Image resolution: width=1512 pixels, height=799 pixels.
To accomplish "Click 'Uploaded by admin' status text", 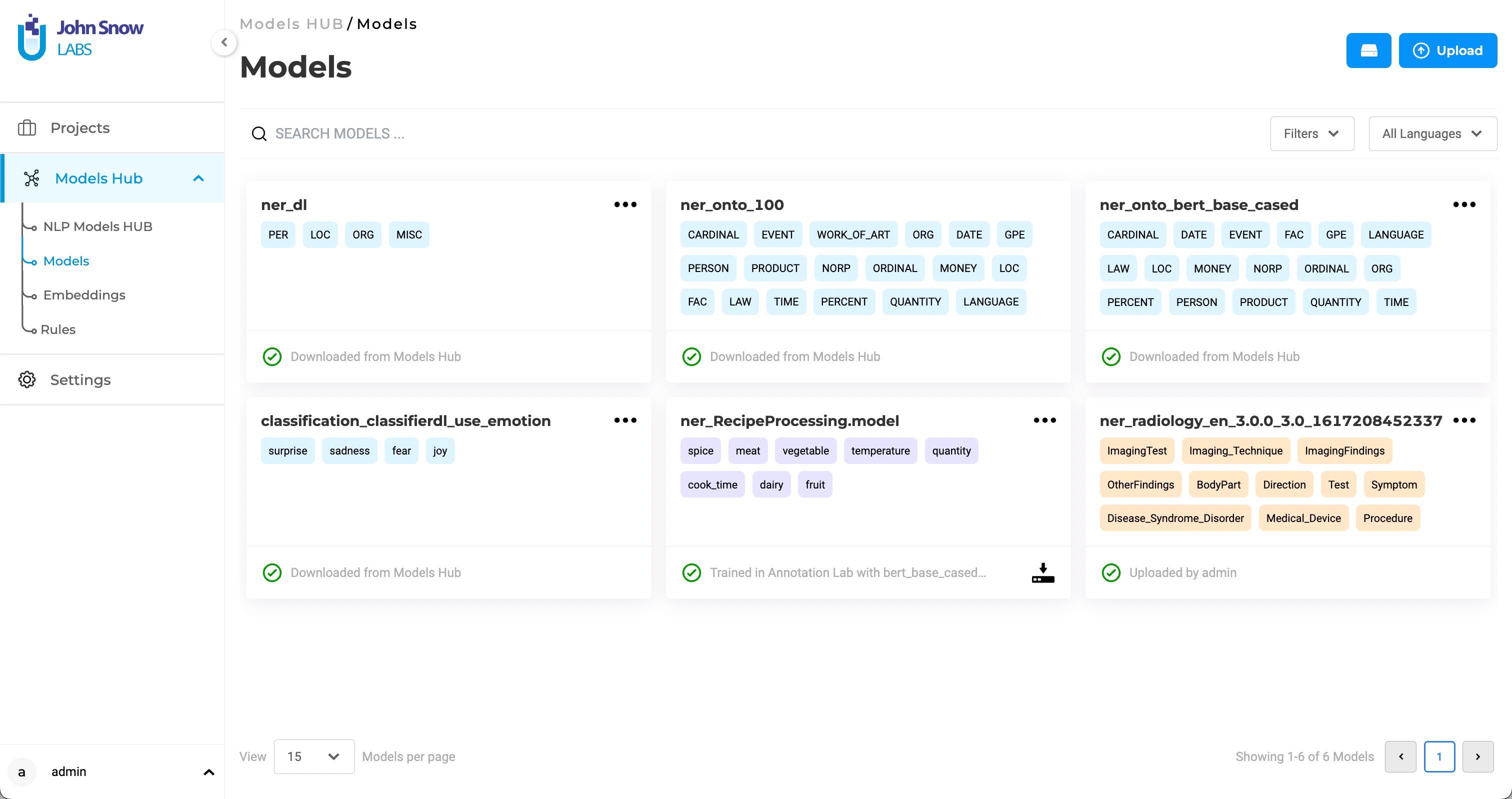I will (x=1182, y=572).
